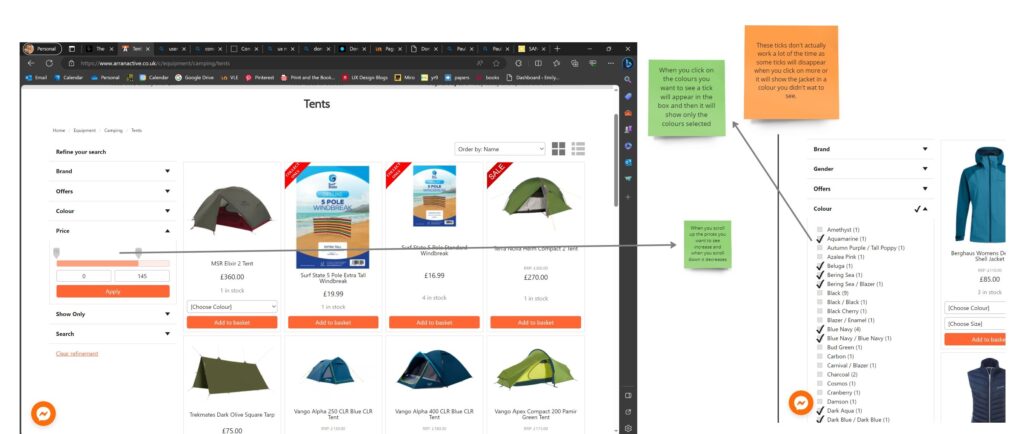Open Choose Colour dropdown for MSR Elixir

pyautogui.click(x=232, y=307)
